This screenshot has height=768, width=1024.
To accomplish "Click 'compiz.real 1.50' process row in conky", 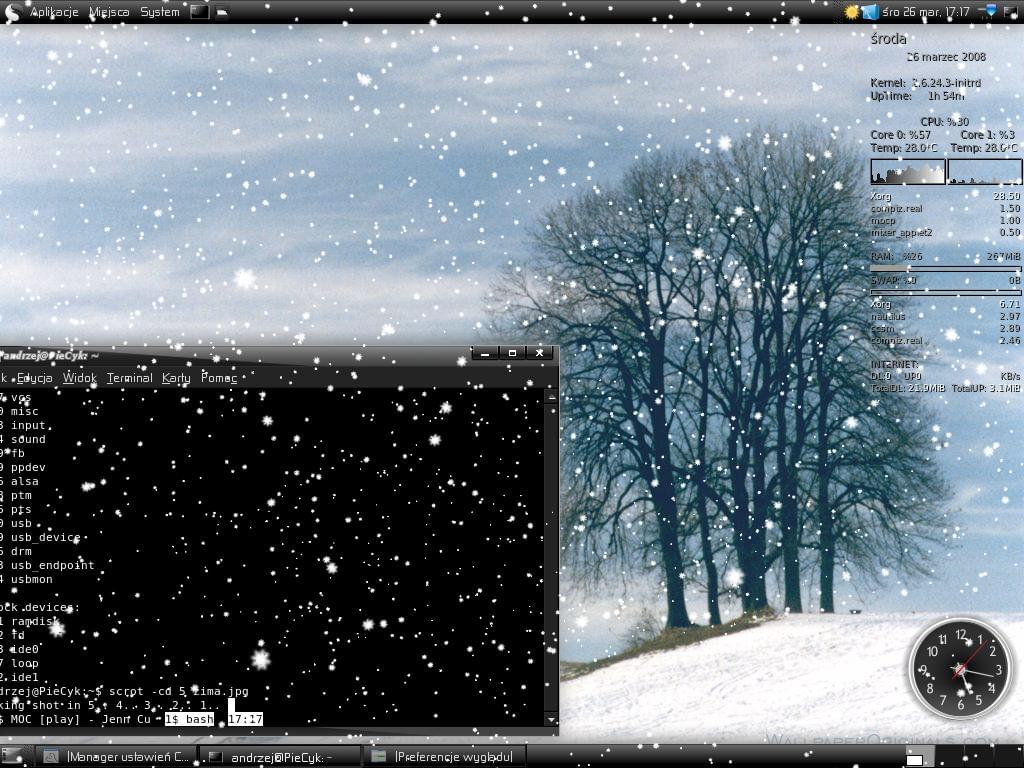I will pos(945,208).
